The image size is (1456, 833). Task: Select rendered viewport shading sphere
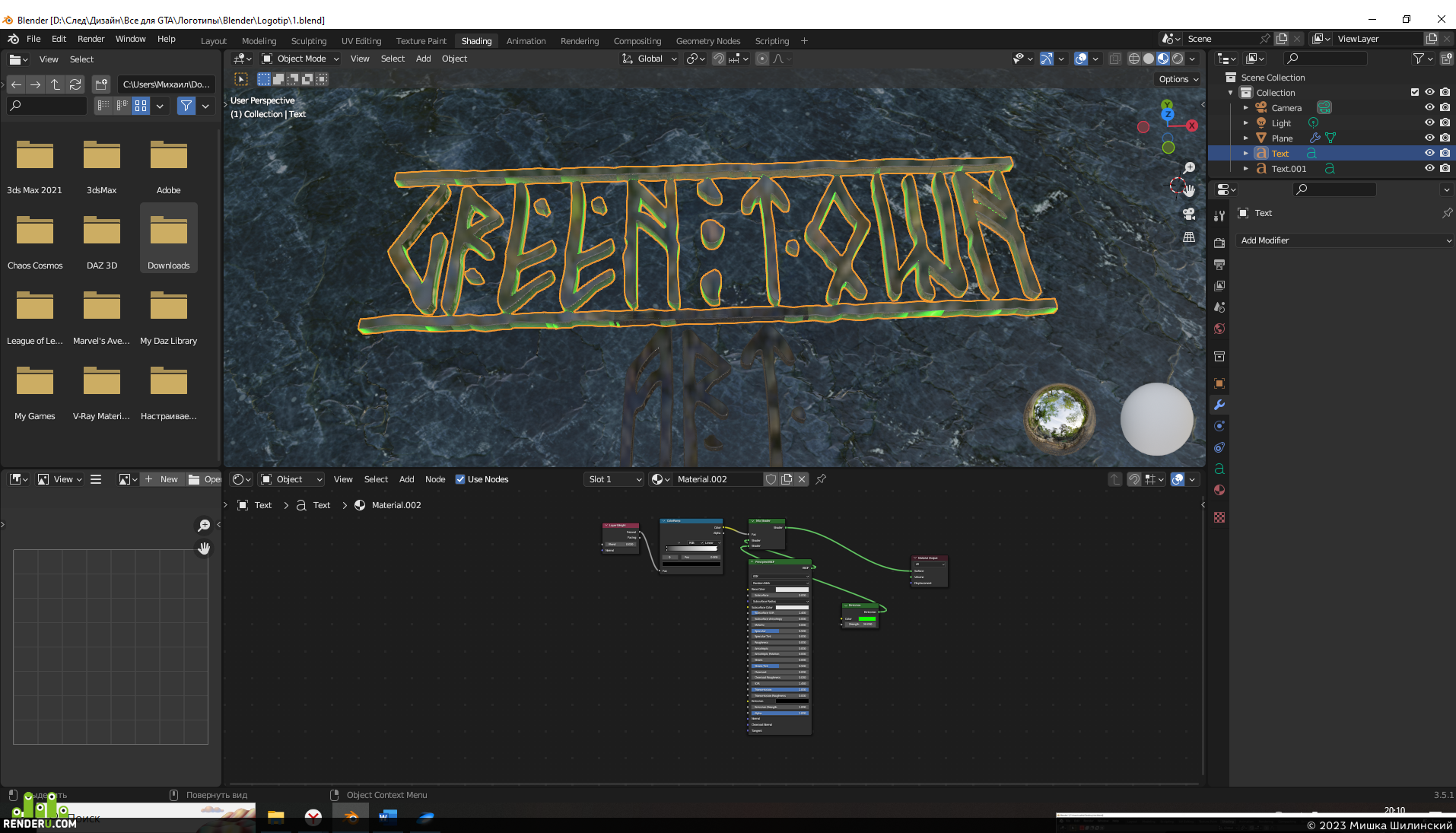pyautogui.click(x=1178, y=59)
